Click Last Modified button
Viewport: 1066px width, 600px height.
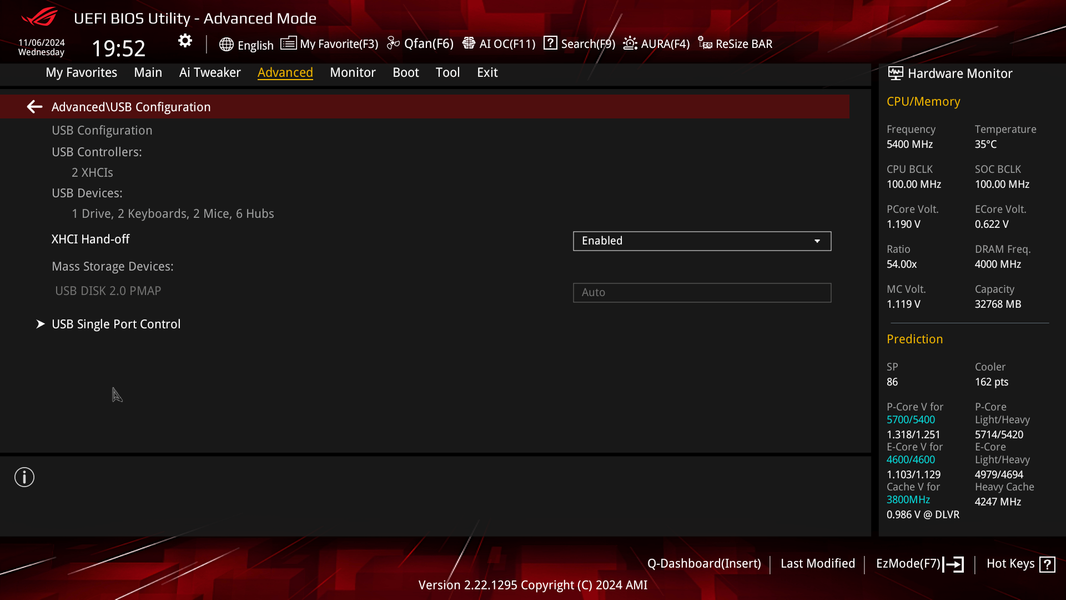tap(817, 563)
